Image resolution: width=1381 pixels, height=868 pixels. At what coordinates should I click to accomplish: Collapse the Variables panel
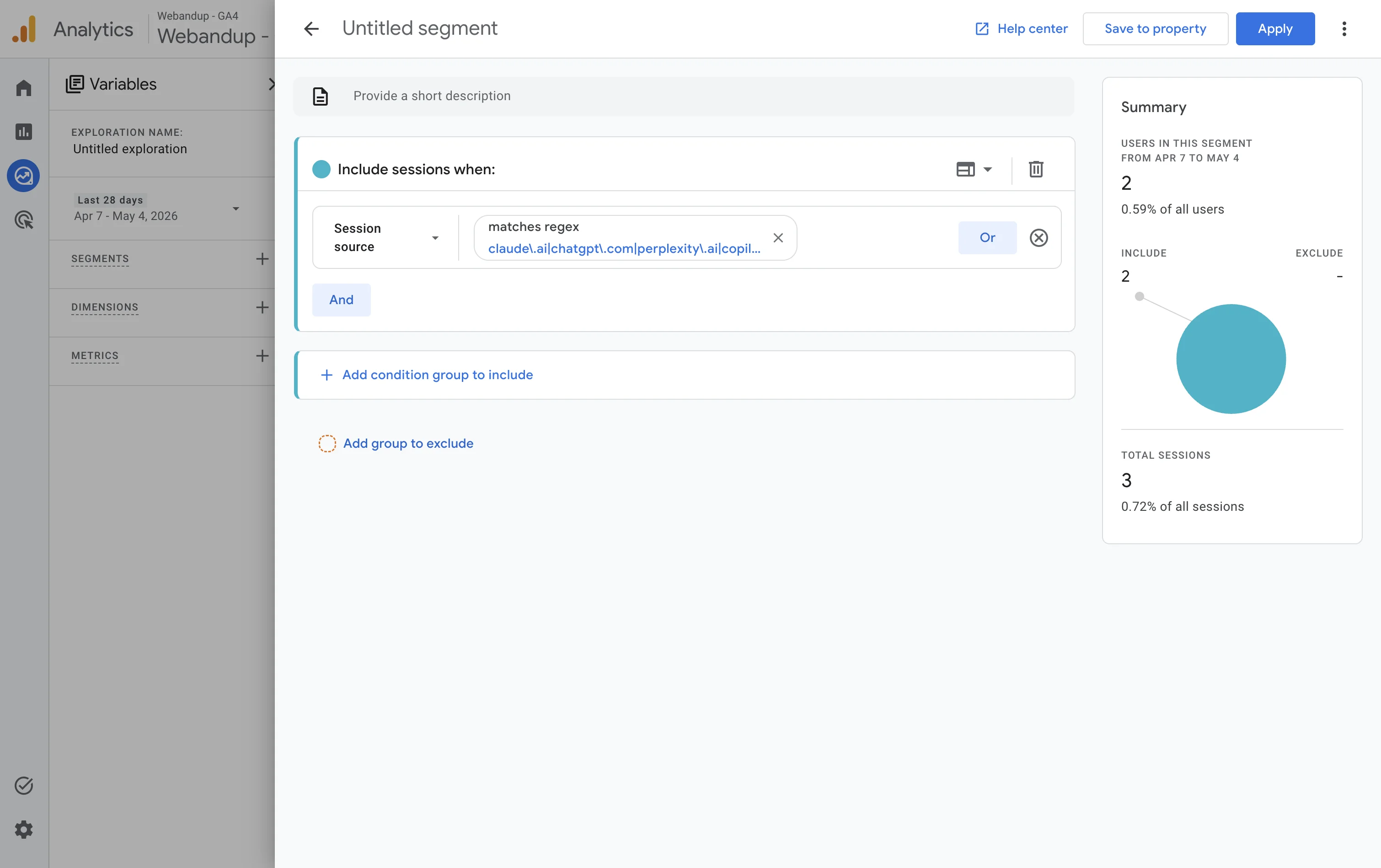[x=271, y=84]
